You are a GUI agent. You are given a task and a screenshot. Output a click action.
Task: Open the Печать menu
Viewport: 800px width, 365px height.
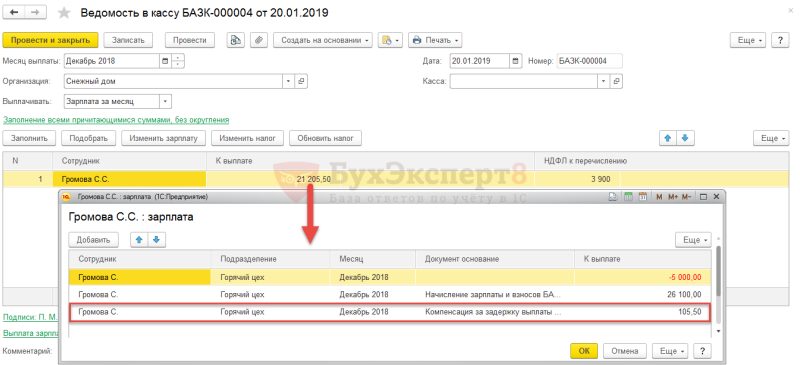(435, 40)
